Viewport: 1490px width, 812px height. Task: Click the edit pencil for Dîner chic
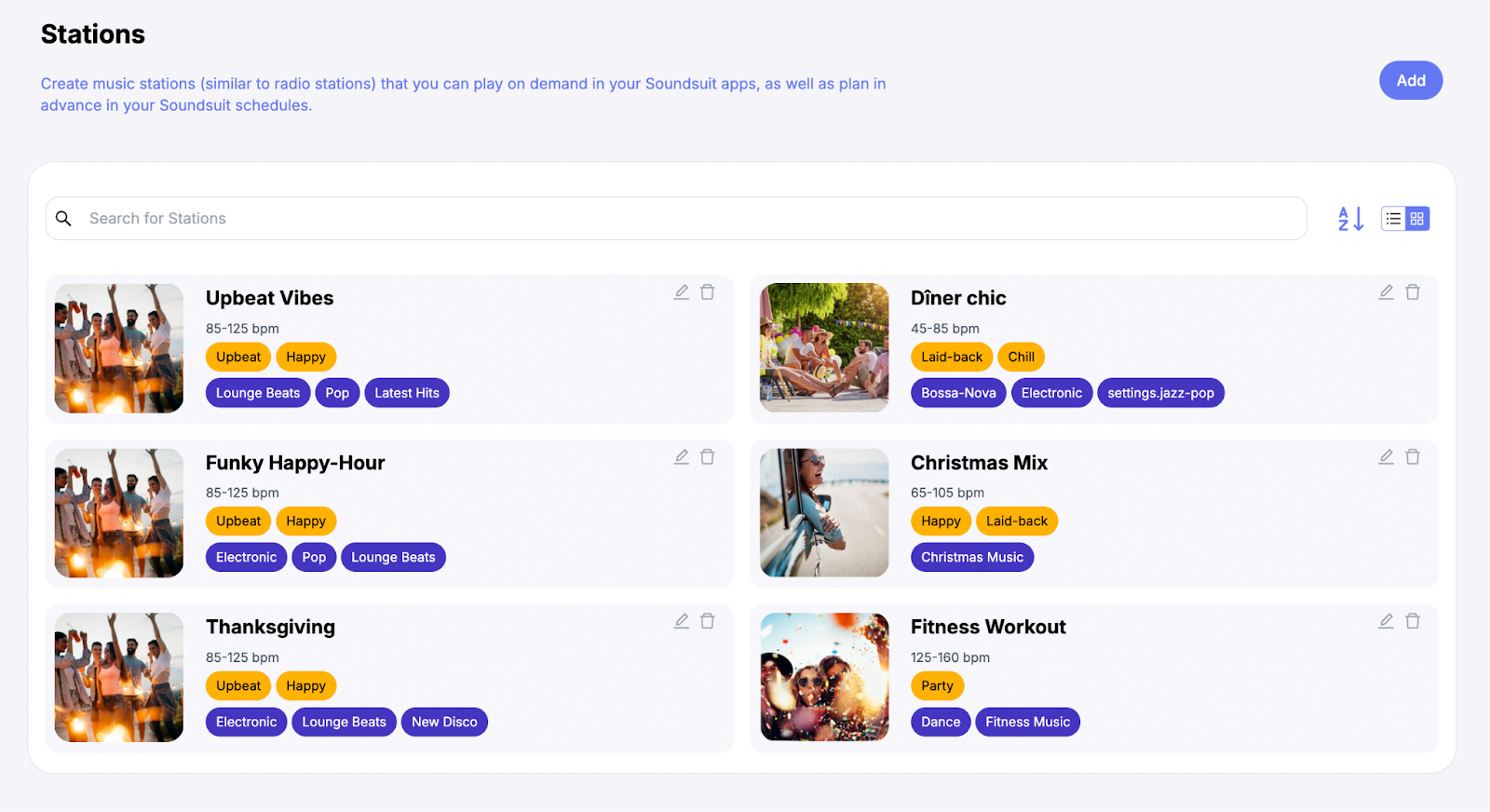coord(1387,292)
